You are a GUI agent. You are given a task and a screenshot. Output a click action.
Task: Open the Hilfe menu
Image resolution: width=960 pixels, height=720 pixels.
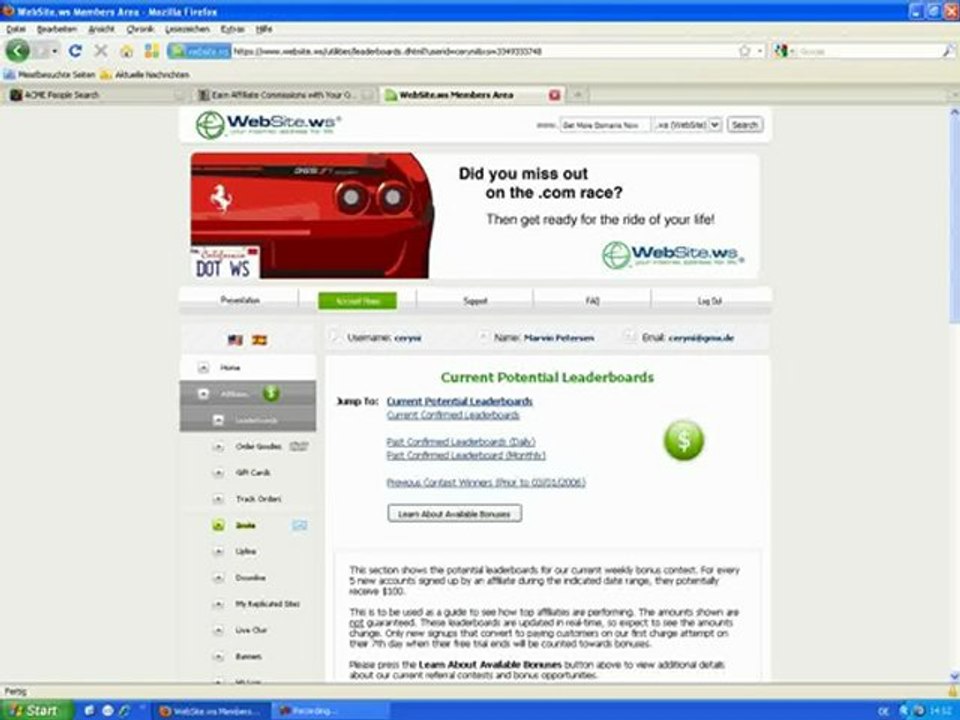coord(264,29)
